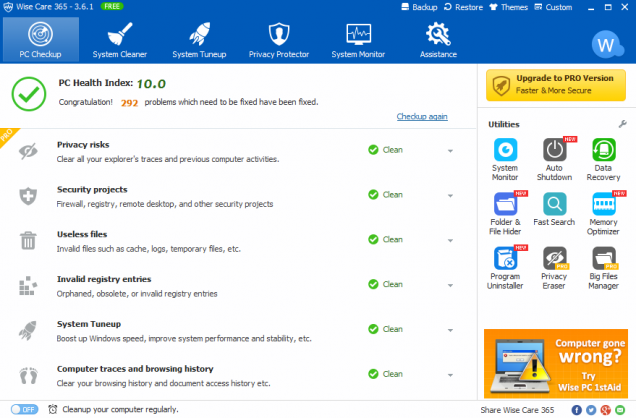Click the Utilities section heading
The height and width of the screenshot is (418, 636).
coord(504,124)
